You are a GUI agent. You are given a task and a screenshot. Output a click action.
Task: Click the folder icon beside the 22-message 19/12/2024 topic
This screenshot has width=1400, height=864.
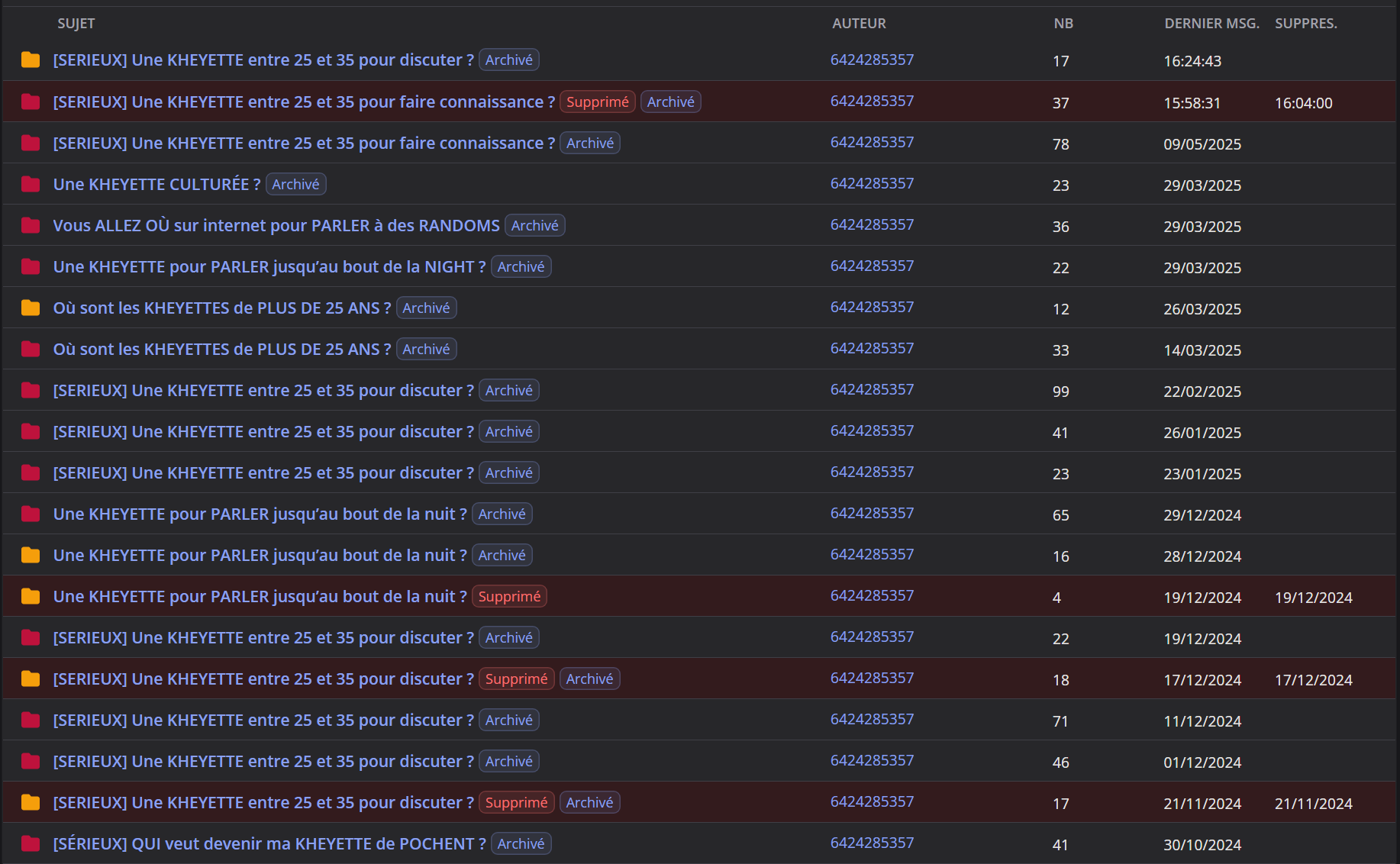31,637
